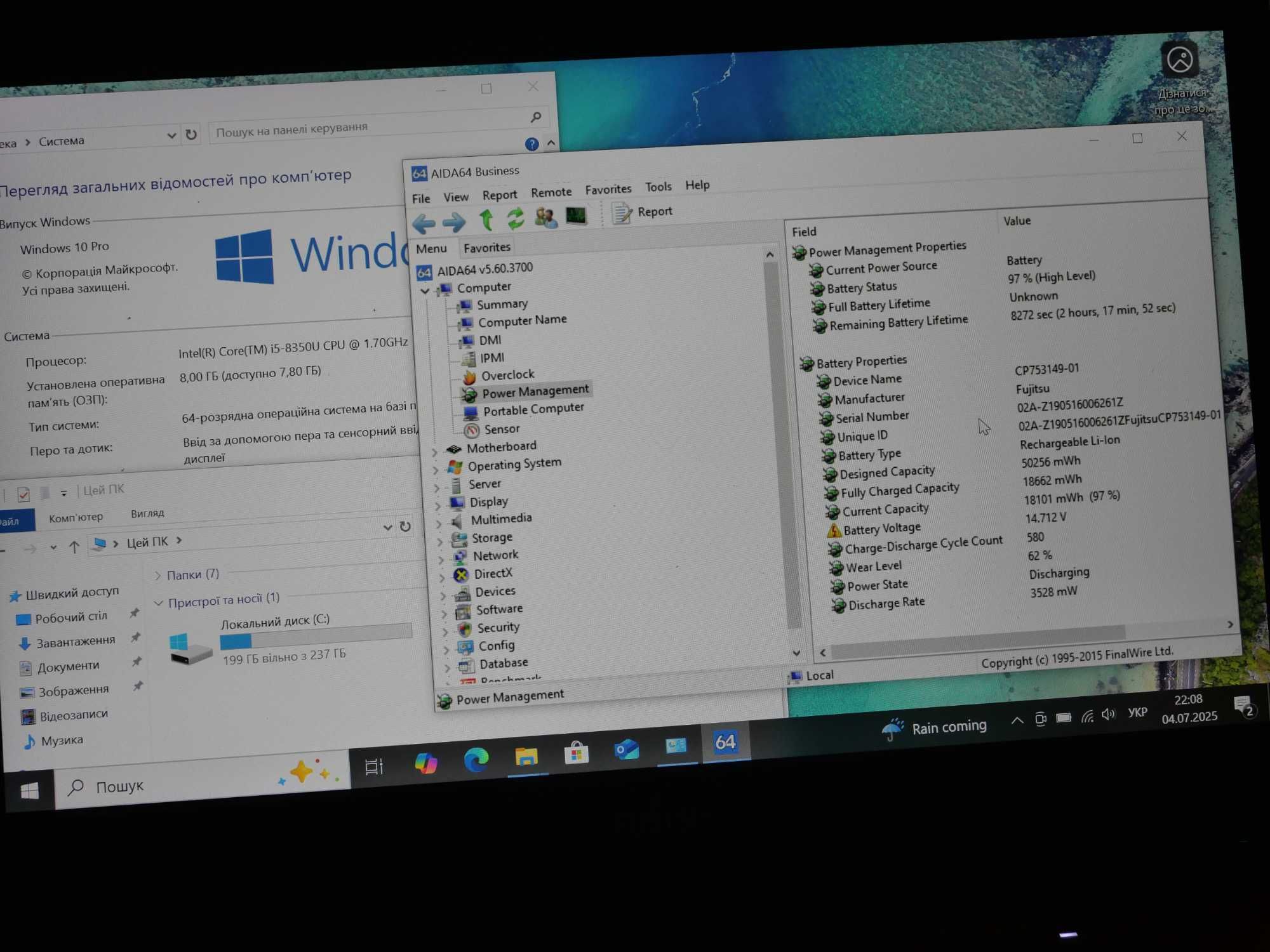1270x952 pixels.
Task: Click the Up arrow in Explorer navigation
Action: coord(74,546)
